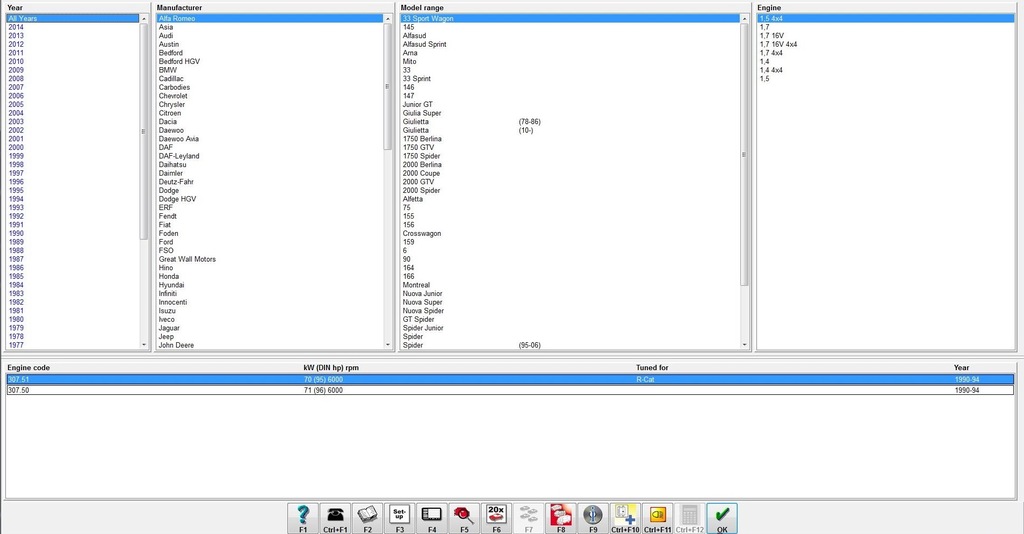
Task: Click the Model range scroll-up arrow
Action: [744, 18]
